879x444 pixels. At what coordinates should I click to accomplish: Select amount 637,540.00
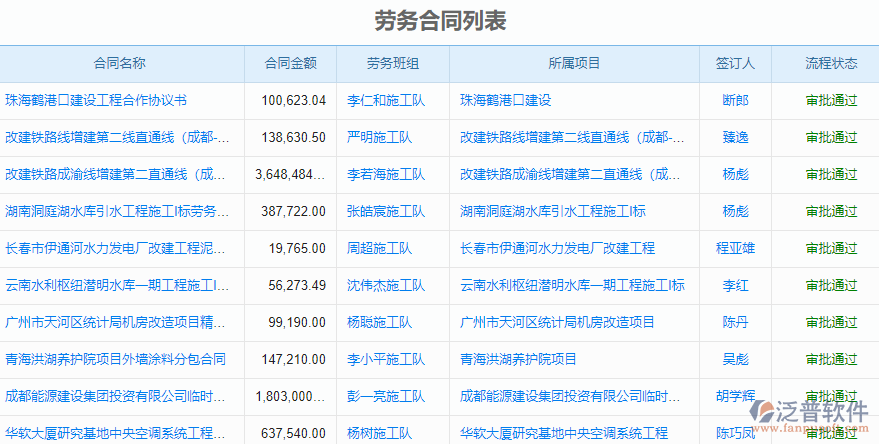click(293, 433)
